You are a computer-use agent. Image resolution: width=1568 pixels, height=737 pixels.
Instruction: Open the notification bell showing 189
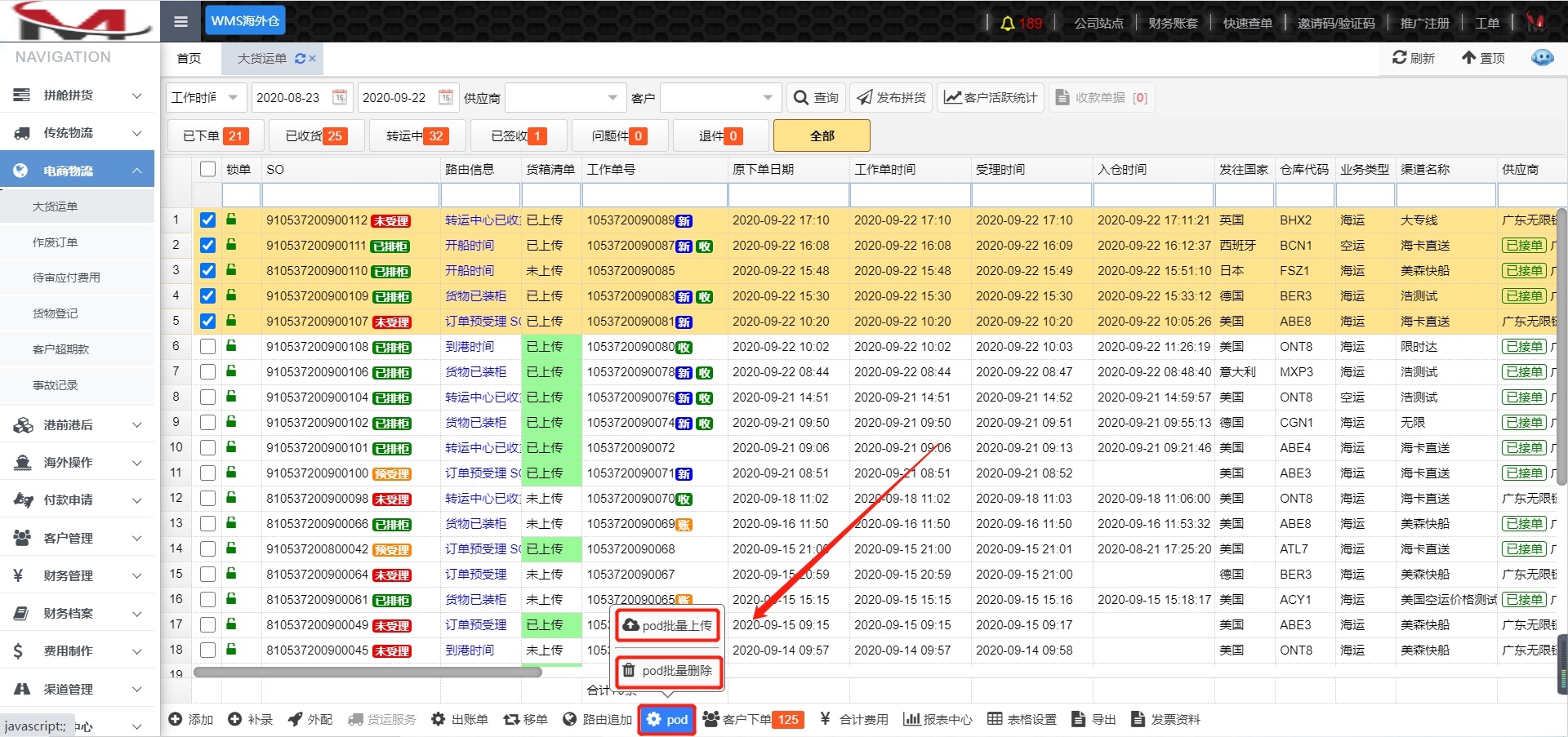[1008, 23]
